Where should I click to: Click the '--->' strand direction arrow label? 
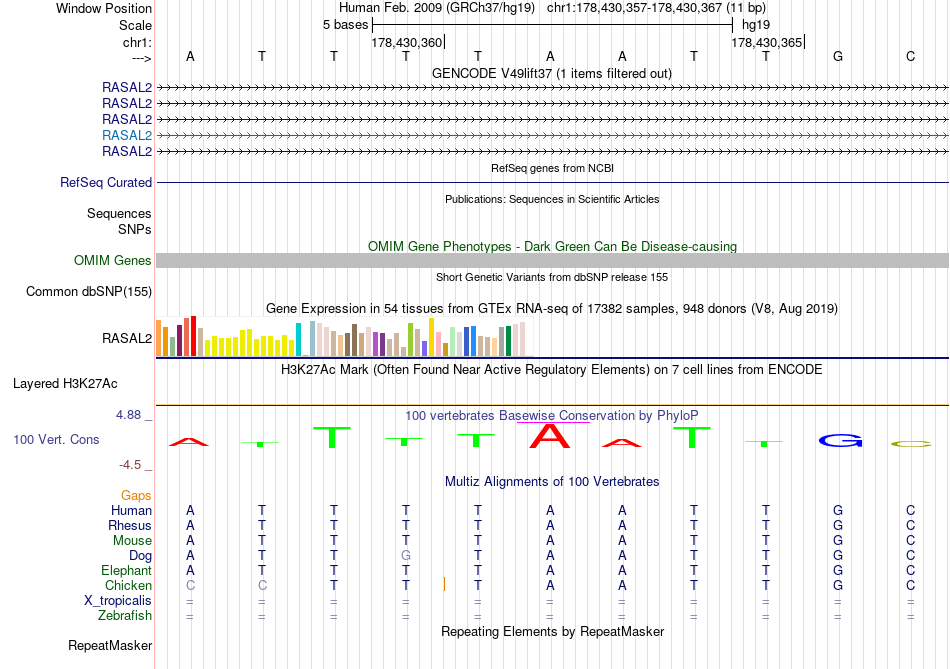tap(142, 58)
